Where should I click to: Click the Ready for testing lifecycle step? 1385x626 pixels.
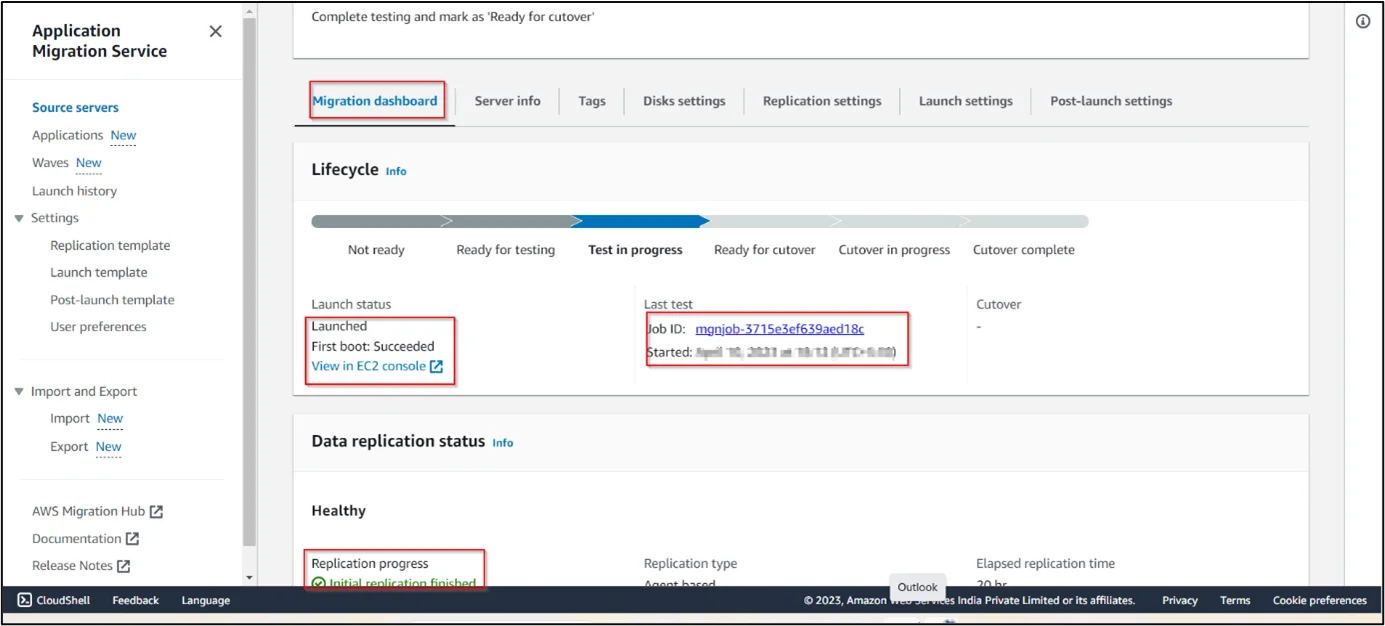click(x=506, y=250)
